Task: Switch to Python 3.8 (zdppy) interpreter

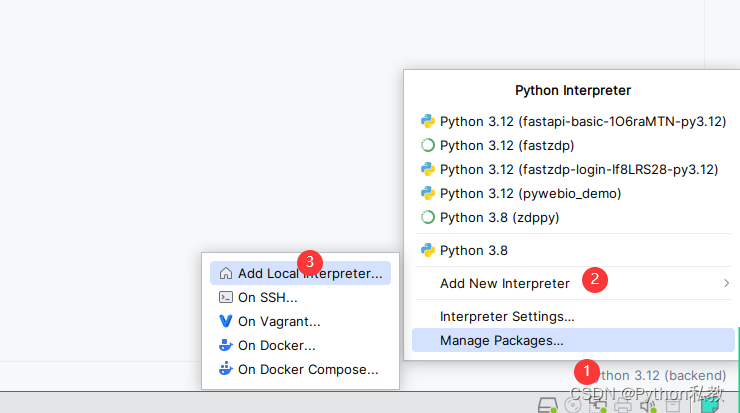Action: point(573,218)
